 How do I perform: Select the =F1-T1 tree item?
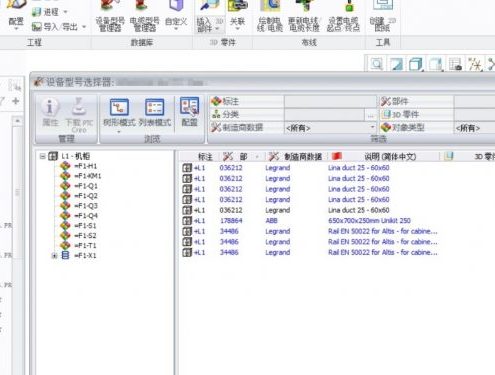[x=85, y=245]
